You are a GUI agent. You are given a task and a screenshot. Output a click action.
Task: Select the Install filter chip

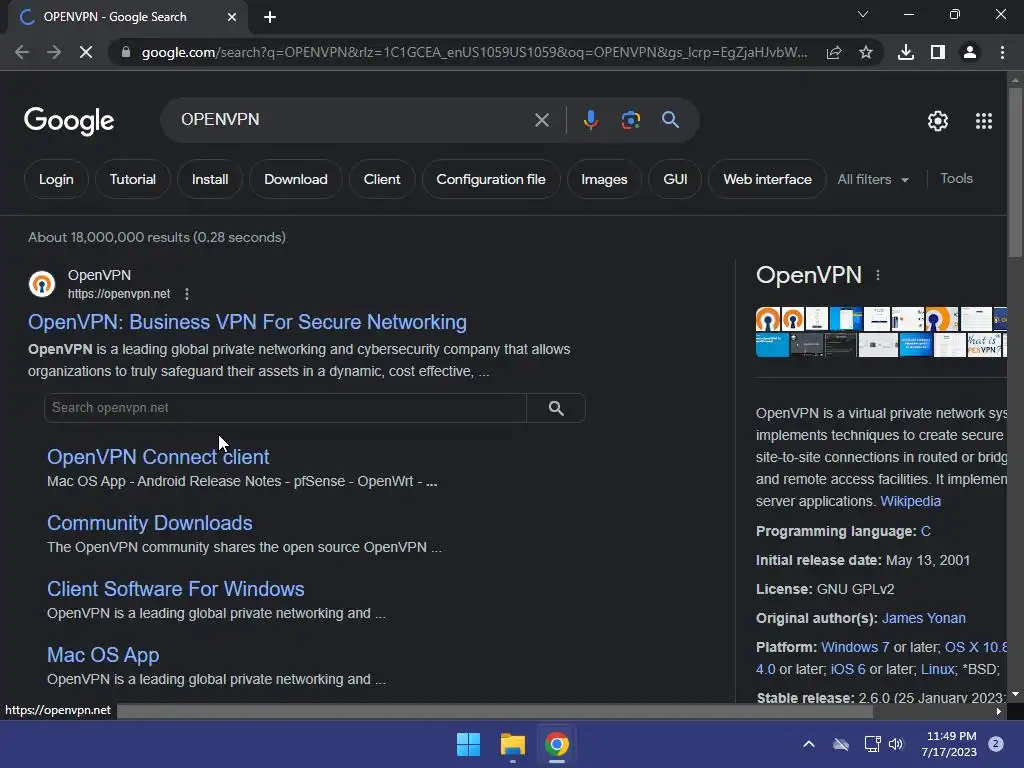pos(210,179)
